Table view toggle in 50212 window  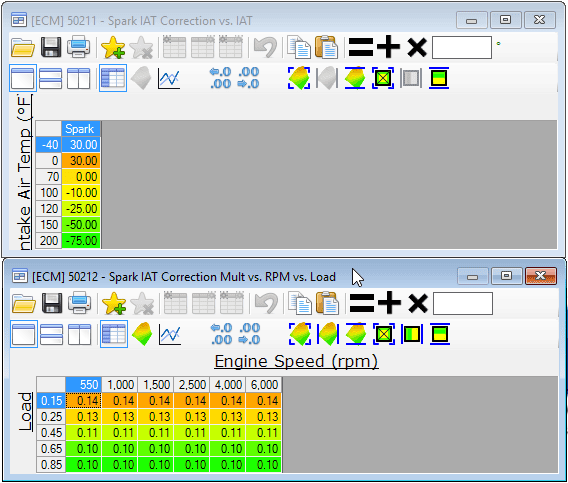(114, 334)
